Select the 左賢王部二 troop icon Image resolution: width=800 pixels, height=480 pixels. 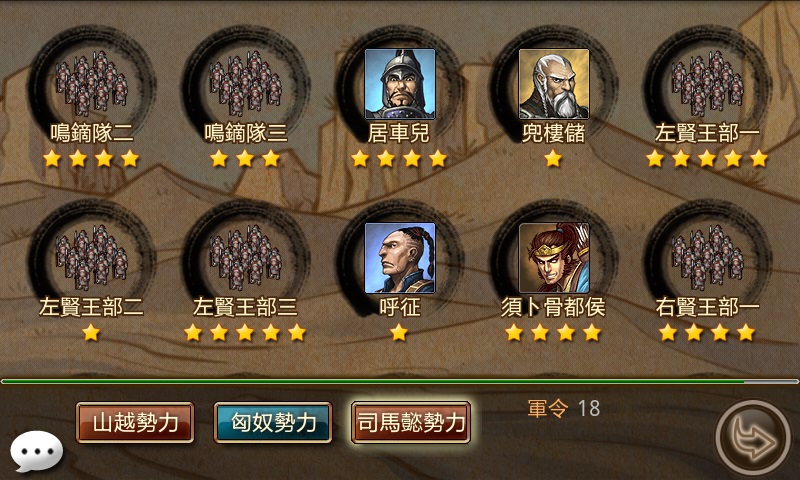coord(92,258)
